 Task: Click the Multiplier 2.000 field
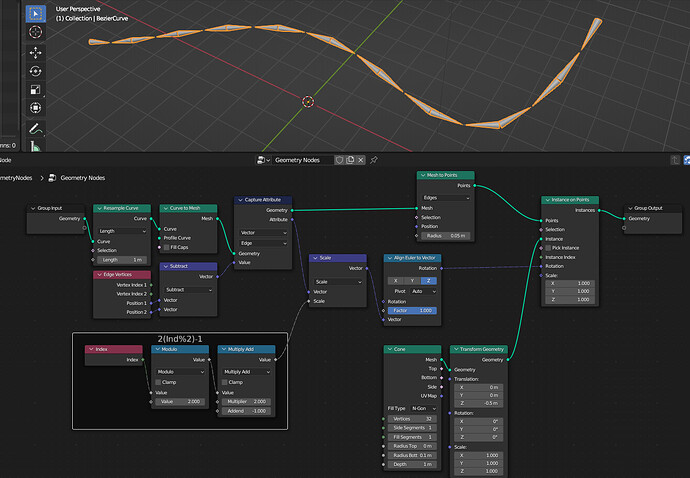(246, 401)
